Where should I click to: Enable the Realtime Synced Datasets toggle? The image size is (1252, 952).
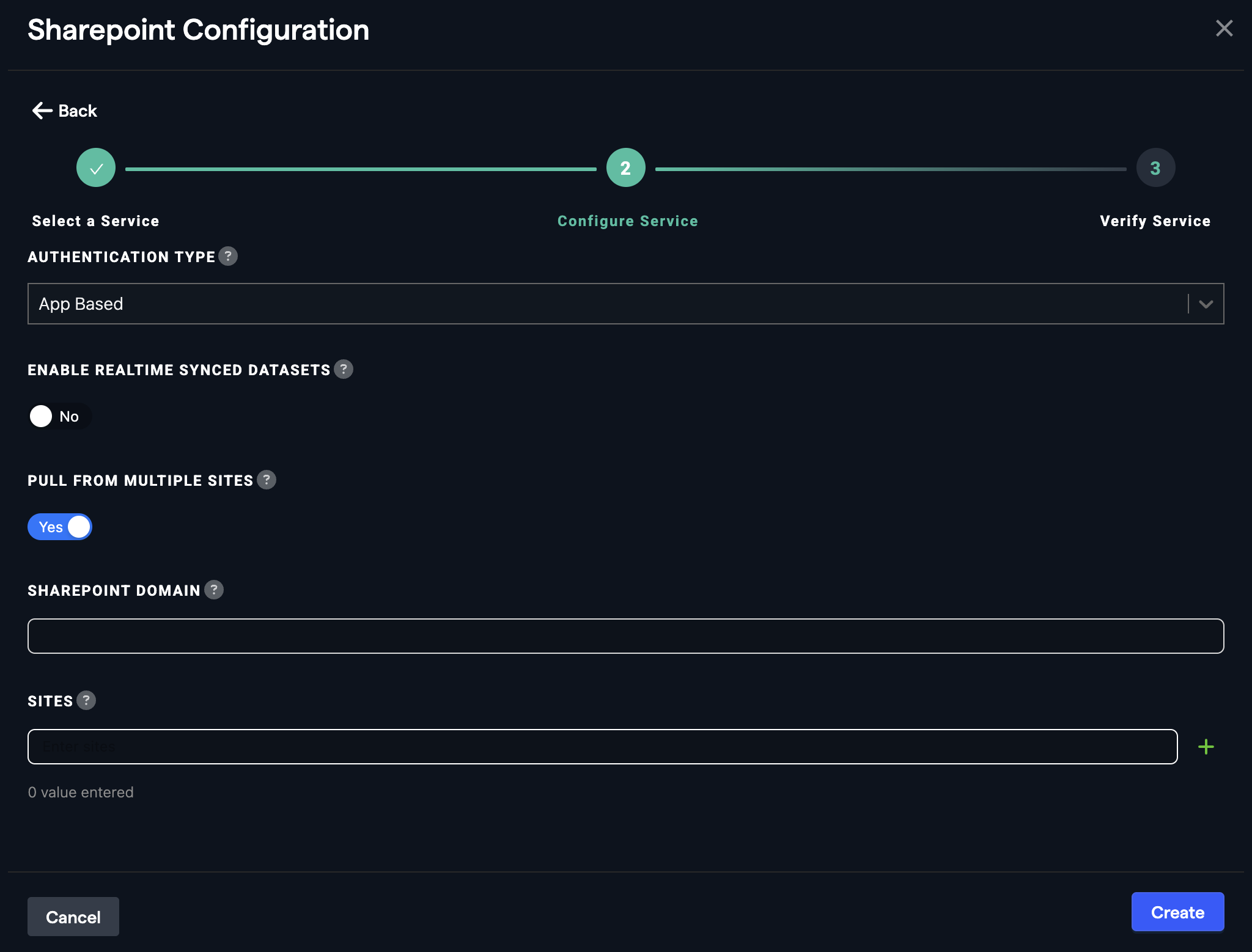[x=59, y=416]
